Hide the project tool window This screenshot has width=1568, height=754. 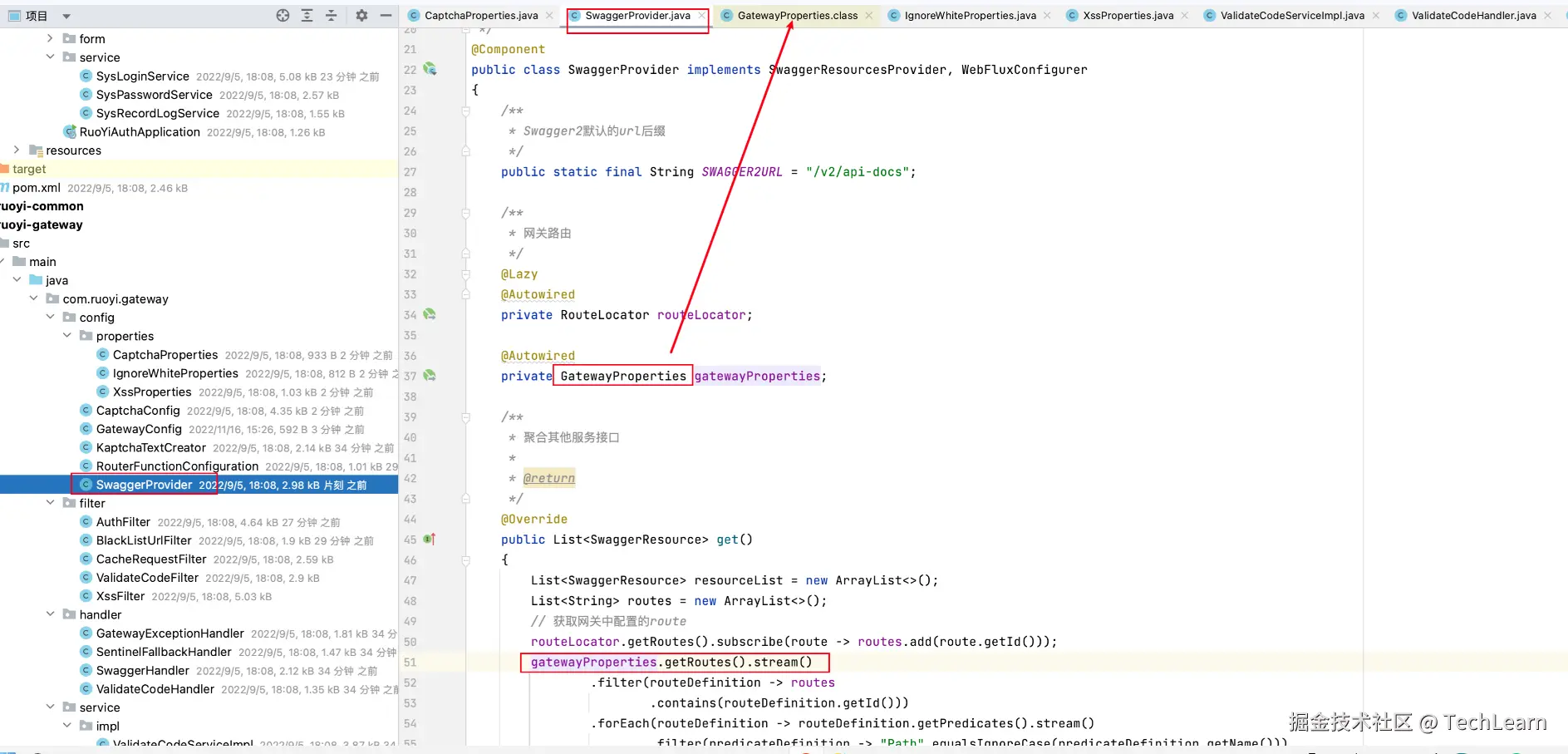click(x=386, y=16)
